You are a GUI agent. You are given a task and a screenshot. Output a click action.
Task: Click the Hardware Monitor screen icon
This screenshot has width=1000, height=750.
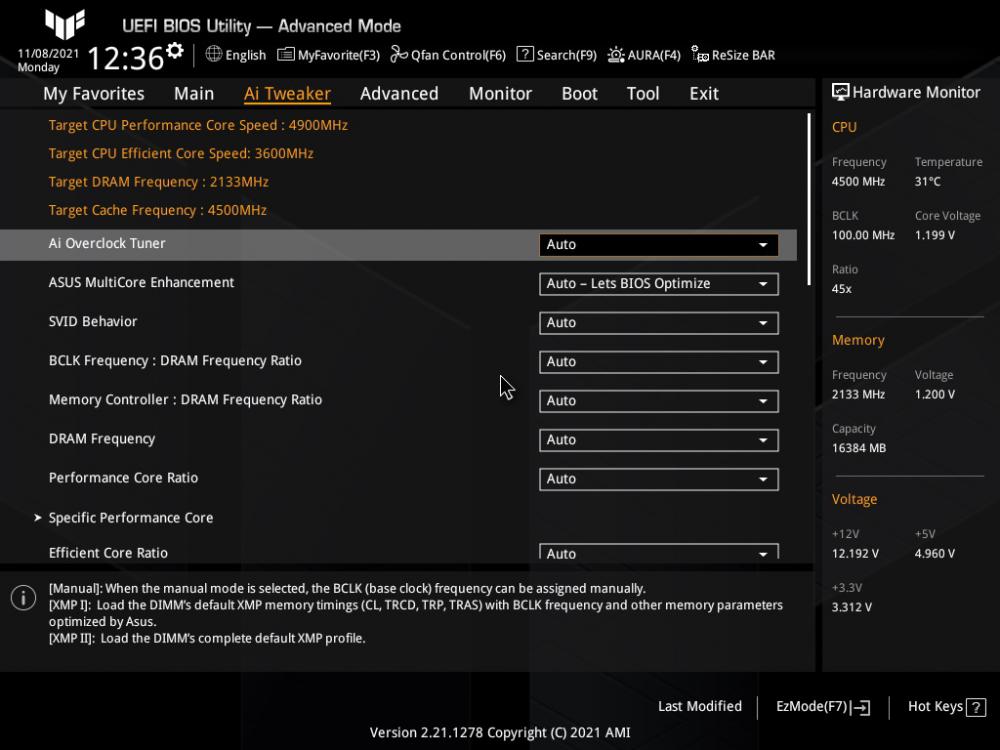(841, 92)
